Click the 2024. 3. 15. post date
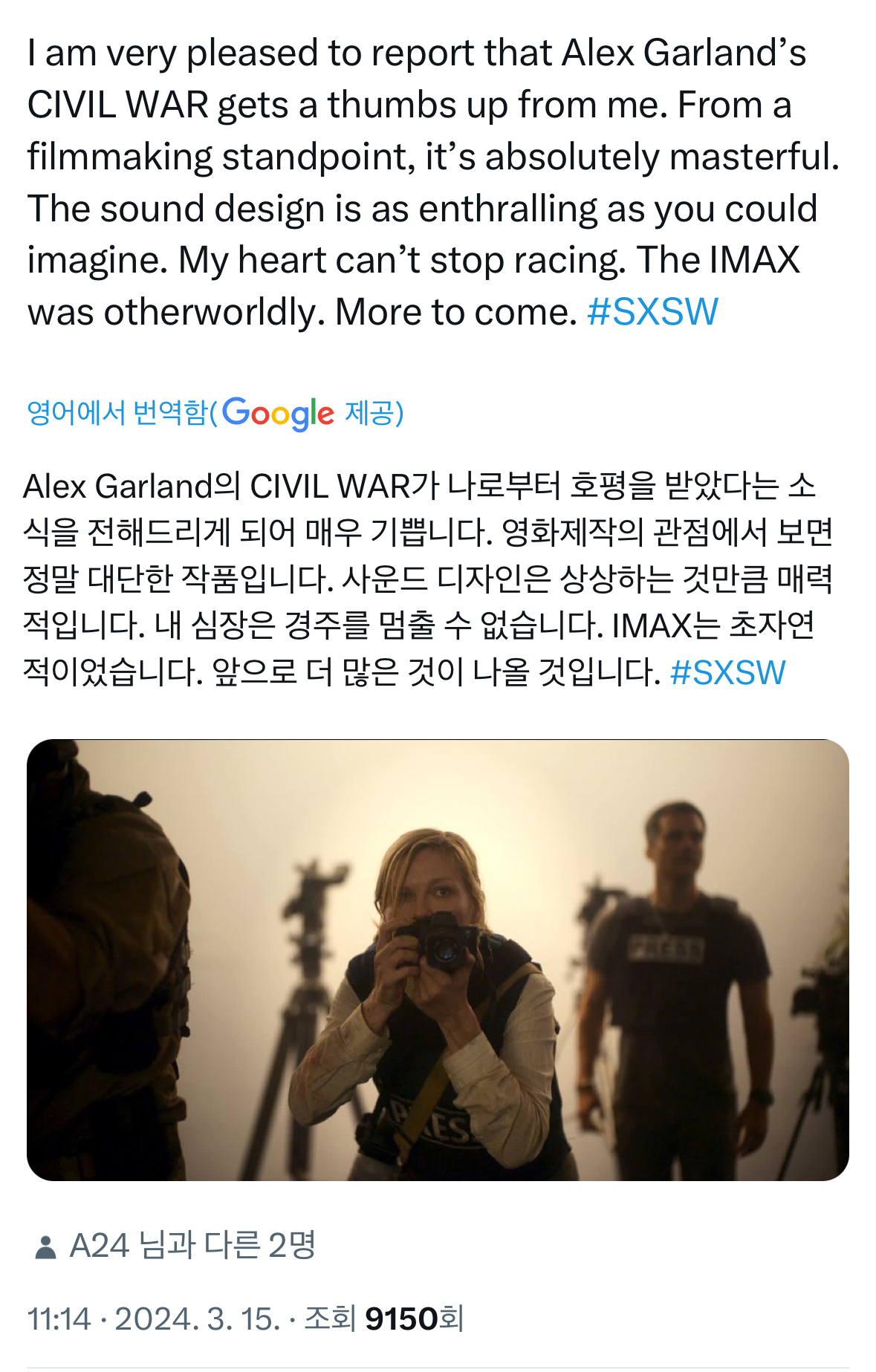The width and height of the screenshot is (876, 1372). [x=197, y=1319]
